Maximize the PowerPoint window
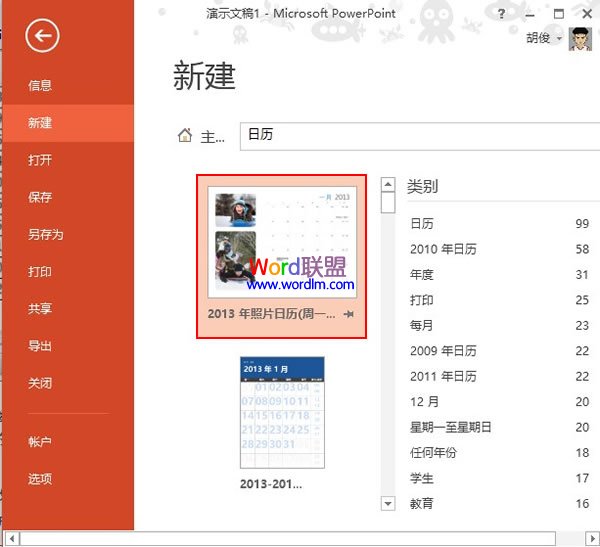Viewport: 600px width, 547px height. pyautogui.click(x=559, y=14)
